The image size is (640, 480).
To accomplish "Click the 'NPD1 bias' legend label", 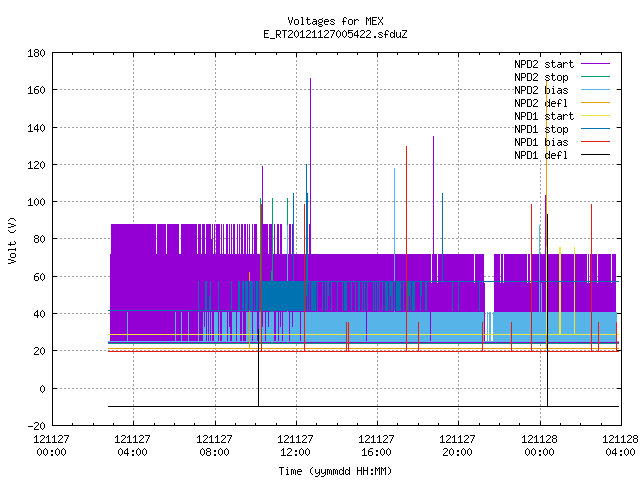I will coord(541,142).
